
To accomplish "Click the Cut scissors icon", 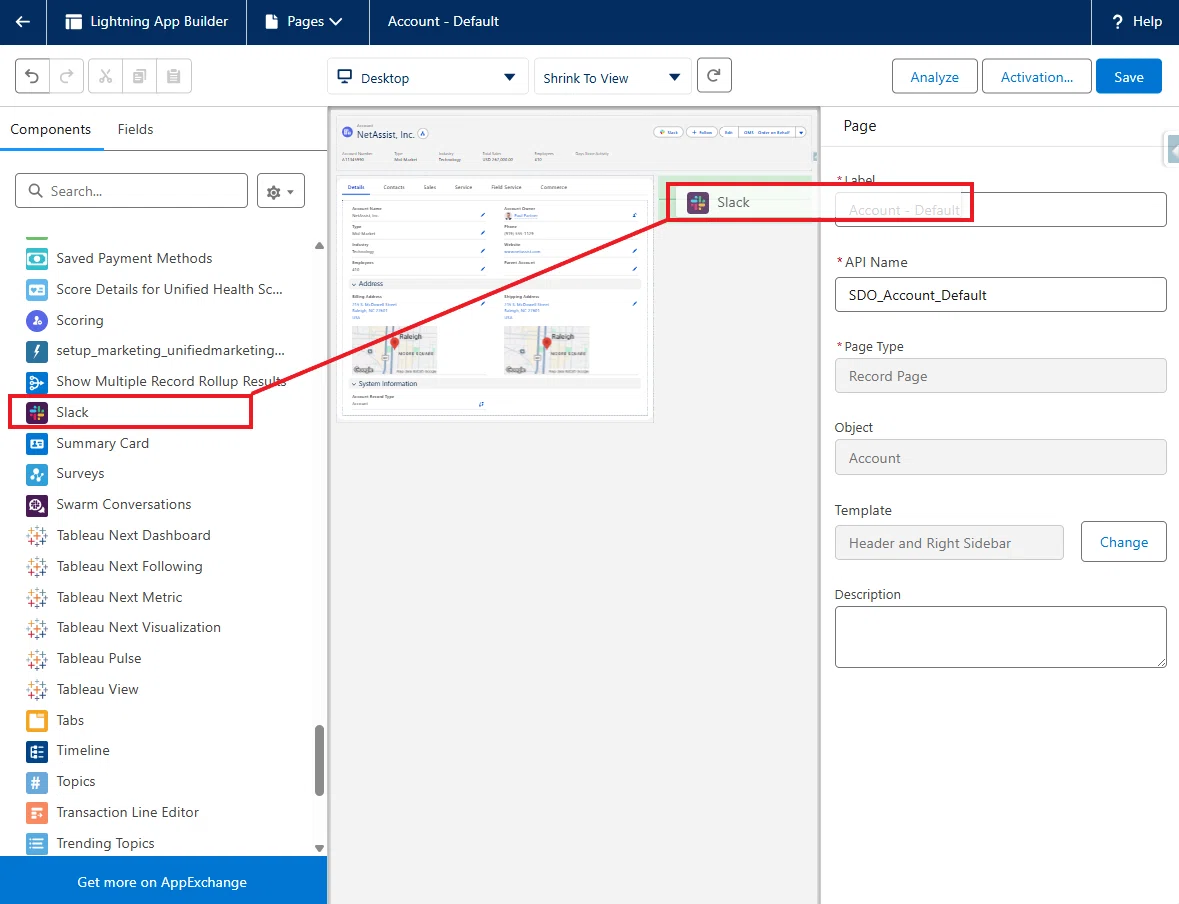I will (x=105, y=76).
